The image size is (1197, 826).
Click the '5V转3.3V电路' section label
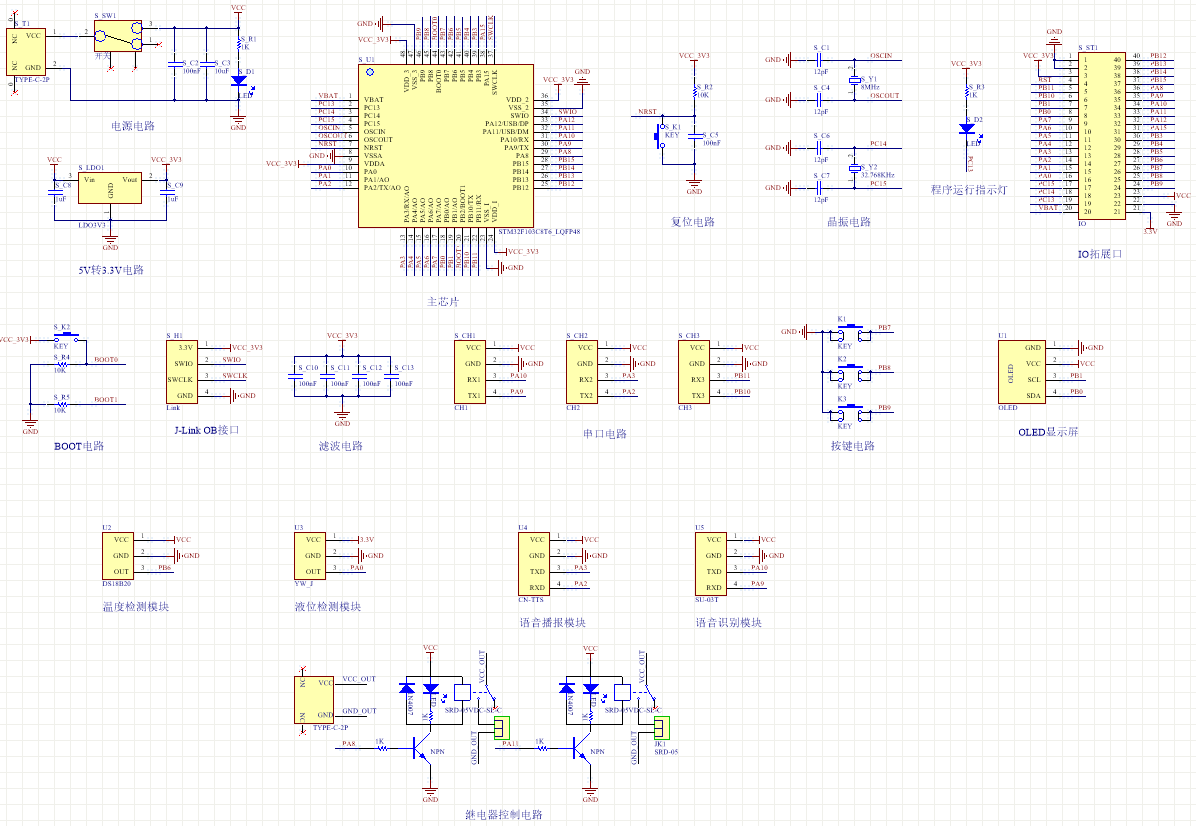111,270
